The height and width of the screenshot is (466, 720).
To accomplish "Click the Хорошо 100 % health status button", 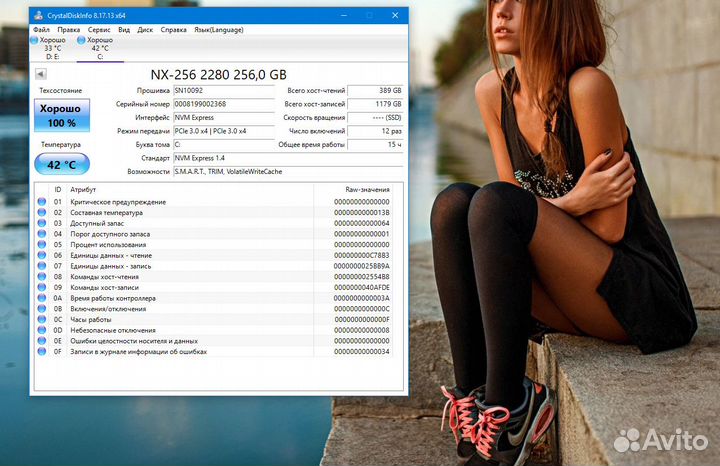I will (62, 115).
